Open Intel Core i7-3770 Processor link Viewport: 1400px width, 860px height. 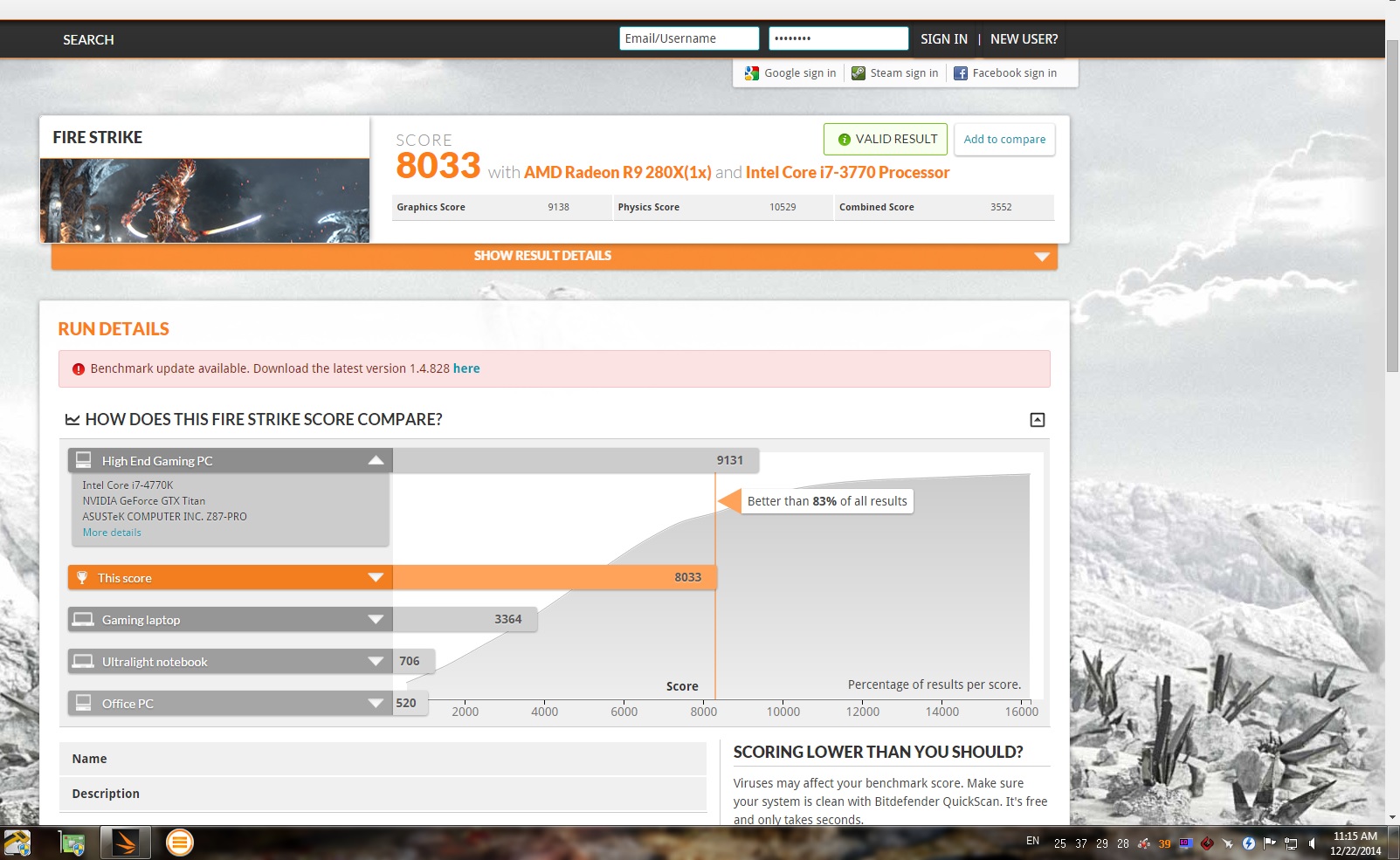pos(847,173)
